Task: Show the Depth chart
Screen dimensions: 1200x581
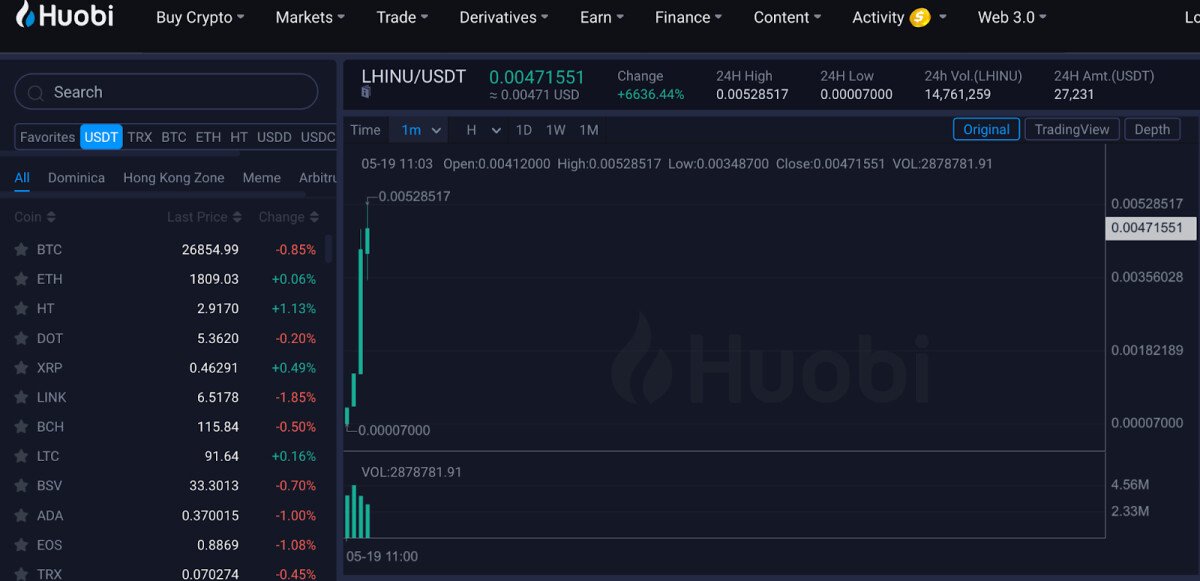Action: pos(1152,129)
